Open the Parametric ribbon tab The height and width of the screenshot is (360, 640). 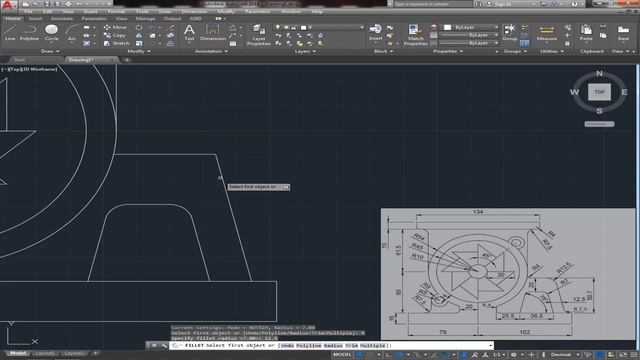click(94, 18)
